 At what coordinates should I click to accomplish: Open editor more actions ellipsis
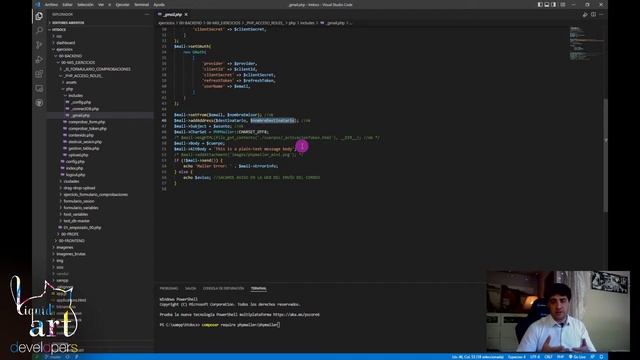pos(601,14)
